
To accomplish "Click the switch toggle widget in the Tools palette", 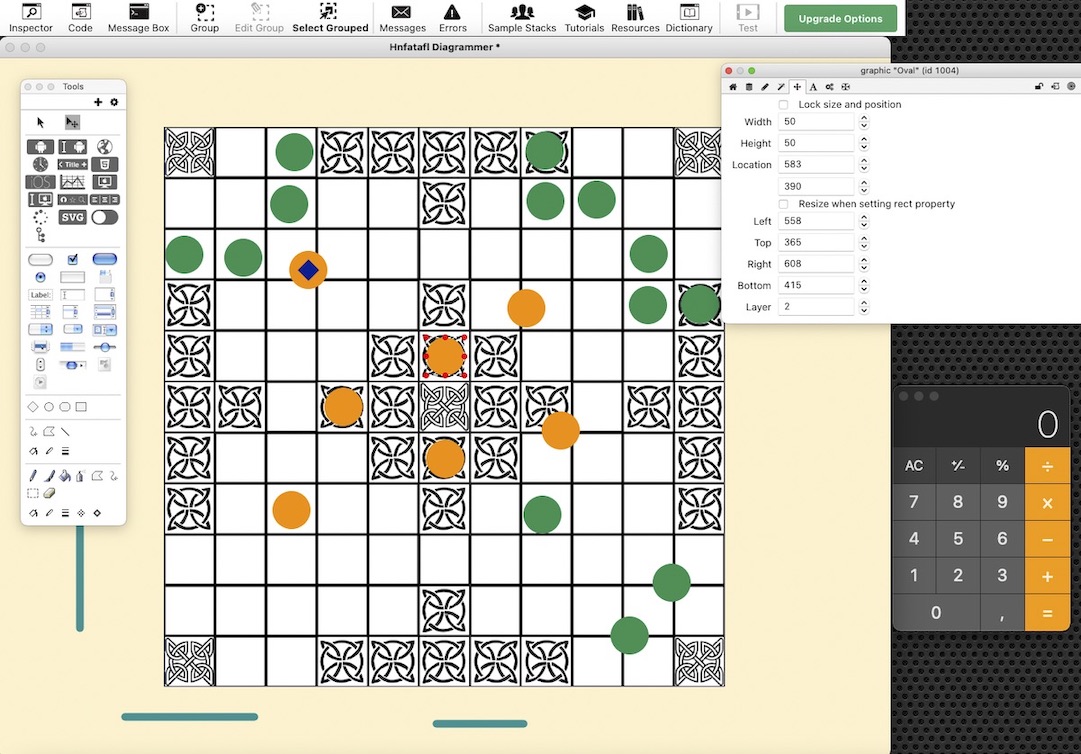I will (x=104, y=217).
